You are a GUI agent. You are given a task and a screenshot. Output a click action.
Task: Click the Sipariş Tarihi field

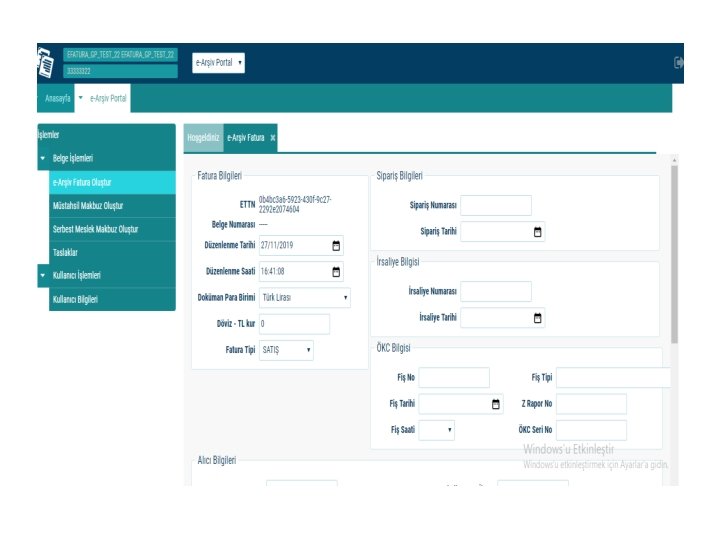(503, 232)
